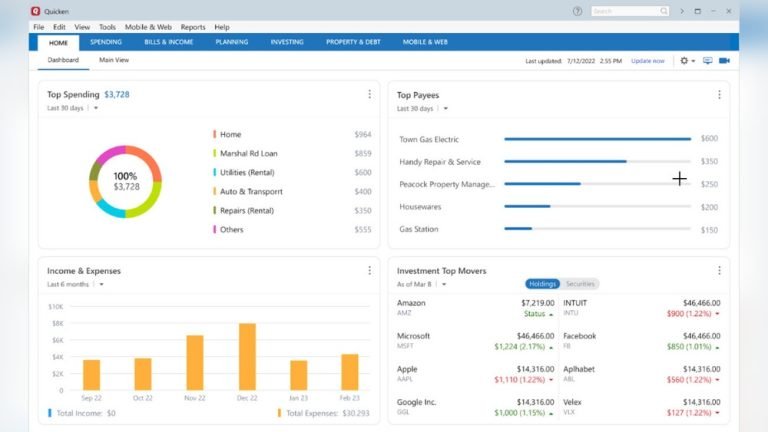Screen dimensions: 768x432
Task: Open the Tools menu
Action: click(107, 27)
